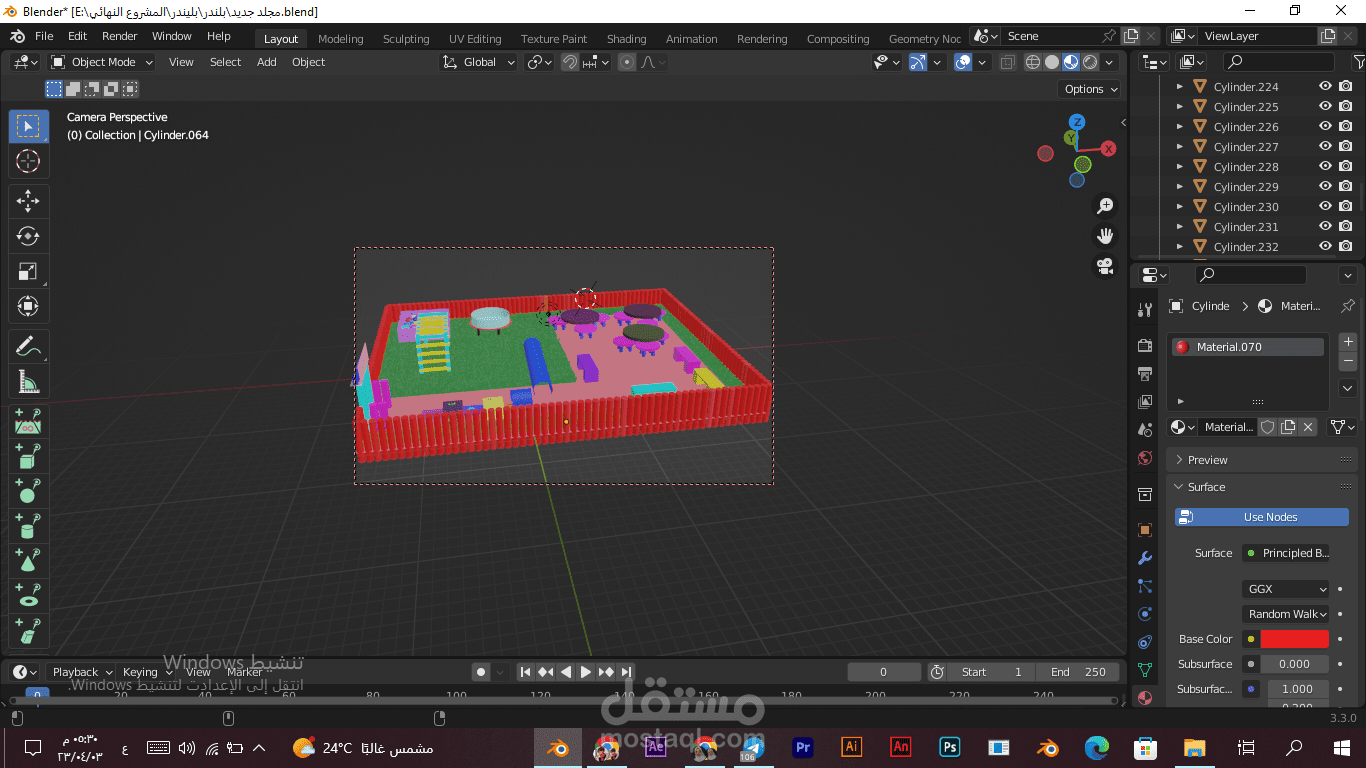This screenshot has width=1366, height=768.
Task: Click the Use Nodes button
Action: point(1262,517)
